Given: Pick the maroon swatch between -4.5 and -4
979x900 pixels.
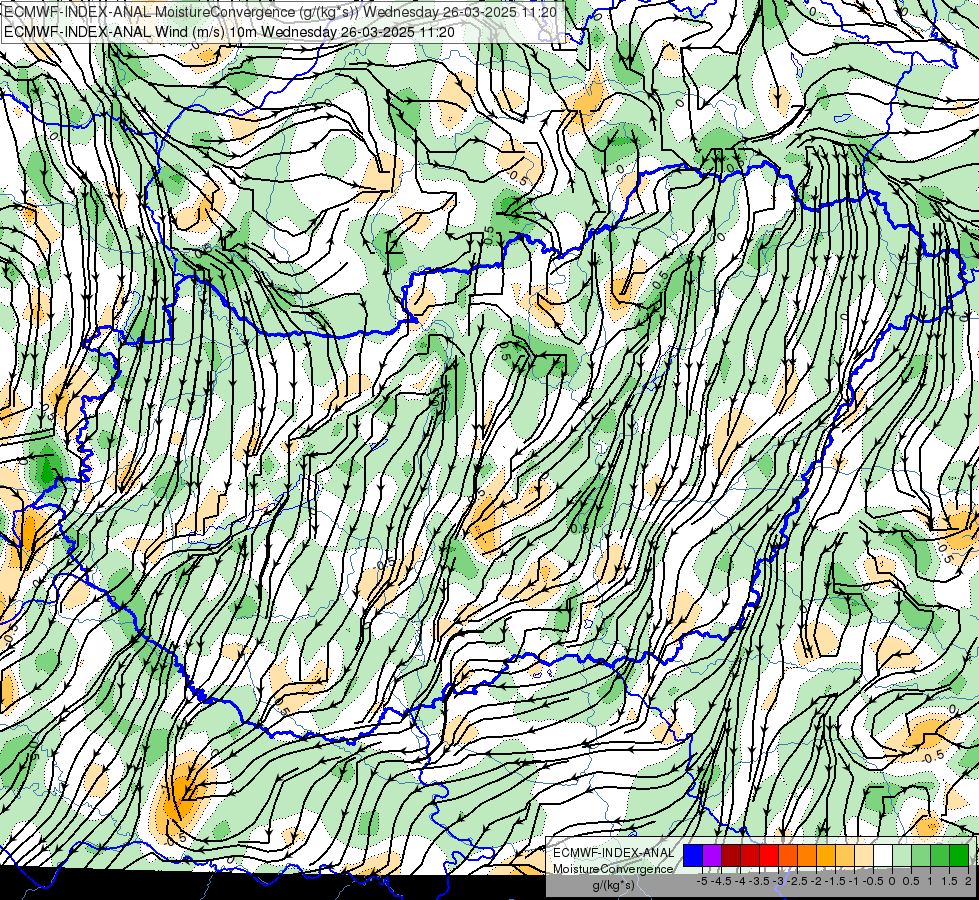Looking at the screenshot, I should click(x=731, y=855).
